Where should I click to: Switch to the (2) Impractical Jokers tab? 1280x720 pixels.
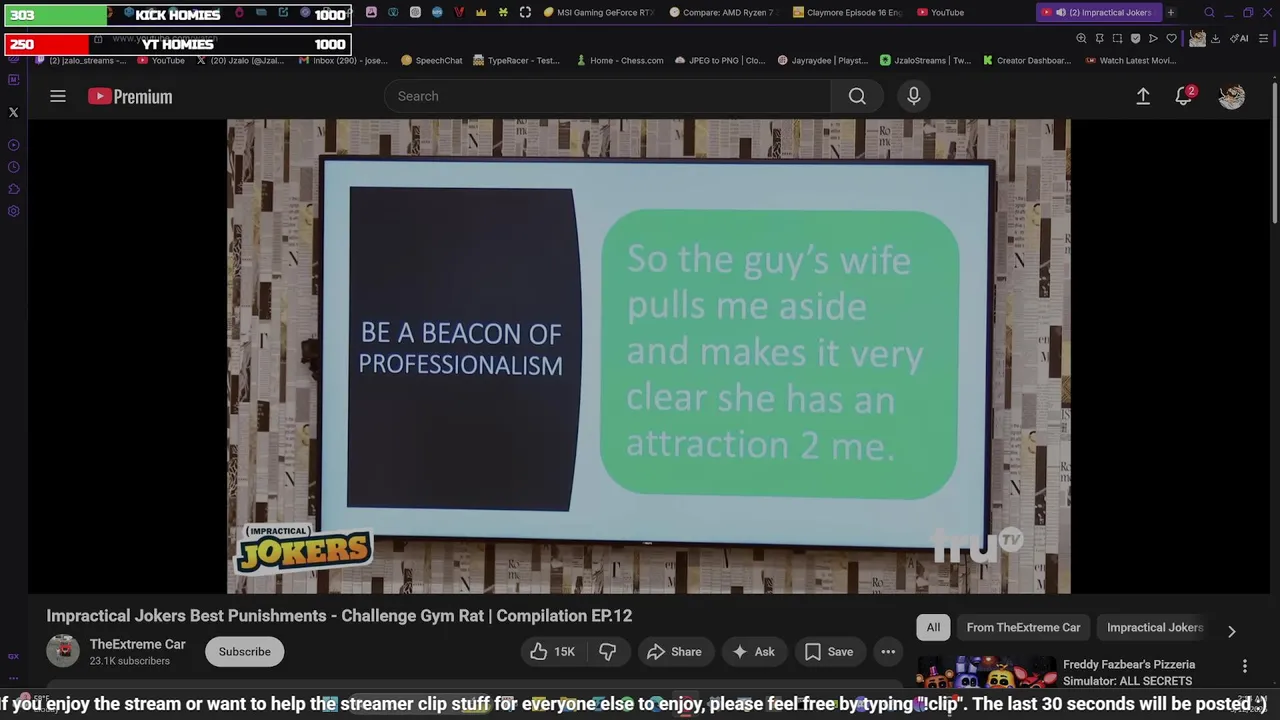point(1099,12)
